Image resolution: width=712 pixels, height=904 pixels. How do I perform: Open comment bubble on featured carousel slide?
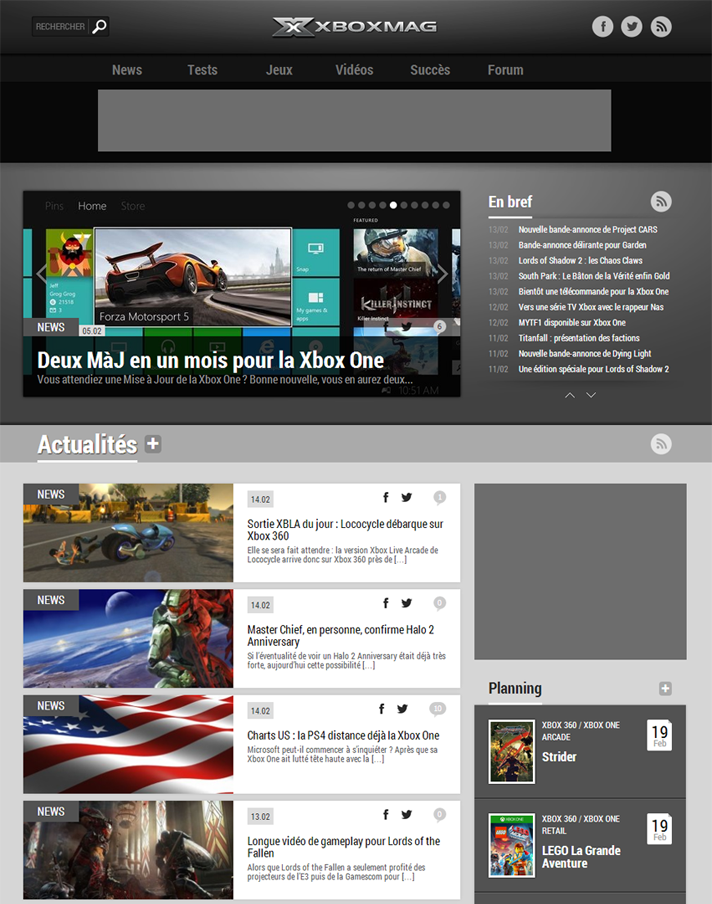(x=439, y=326)
